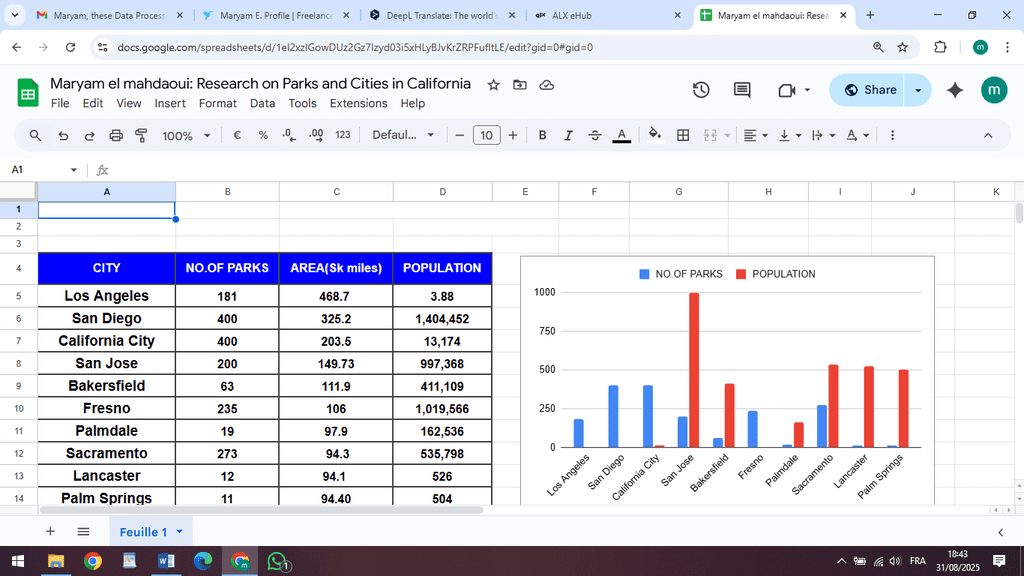Switch to the Feuille 1 sheet tab
The height and width of the screenshot is (576, 1024).
point(143,532)
